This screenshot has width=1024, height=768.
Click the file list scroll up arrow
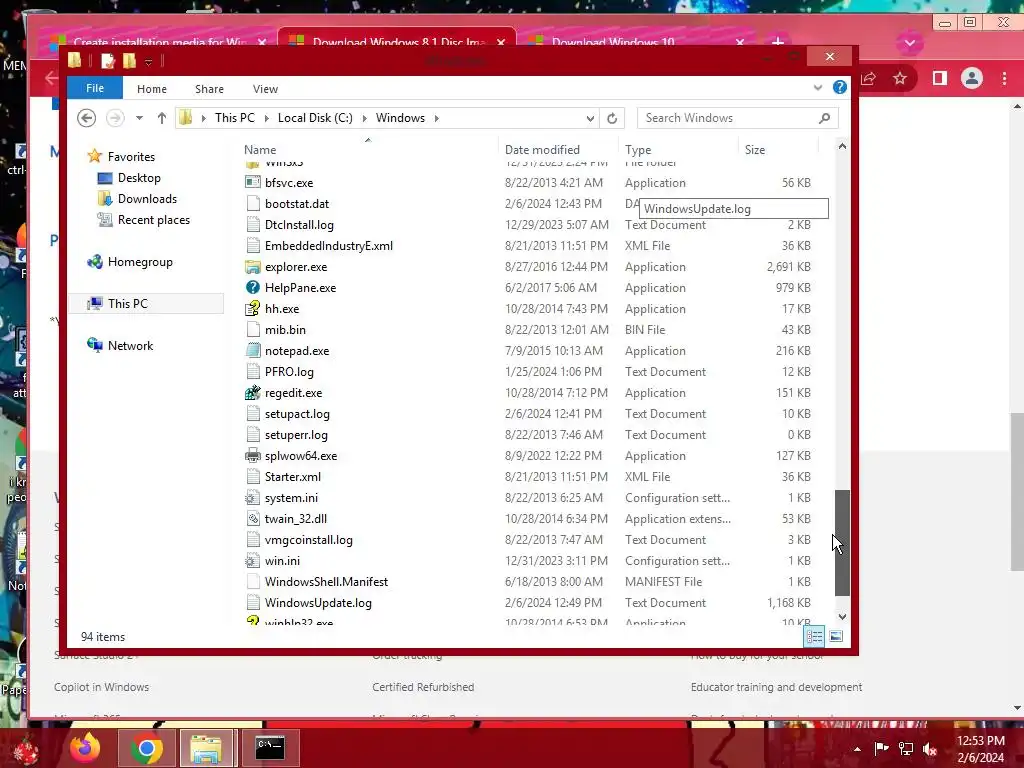pyautogui.click(x=842, y=146)
